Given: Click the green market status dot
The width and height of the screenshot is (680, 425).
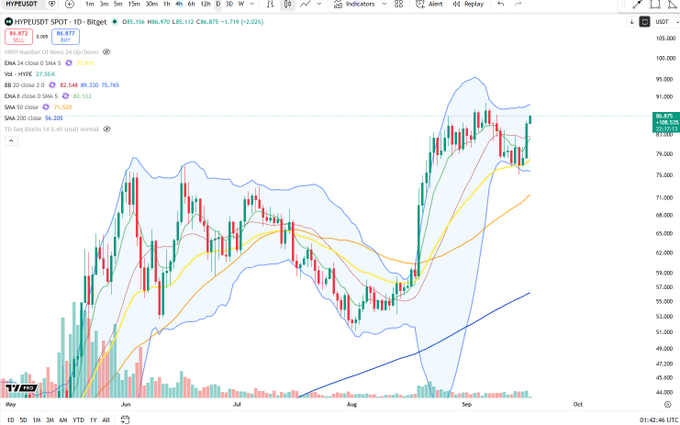Looking at the screenshot, I should 114,22.
